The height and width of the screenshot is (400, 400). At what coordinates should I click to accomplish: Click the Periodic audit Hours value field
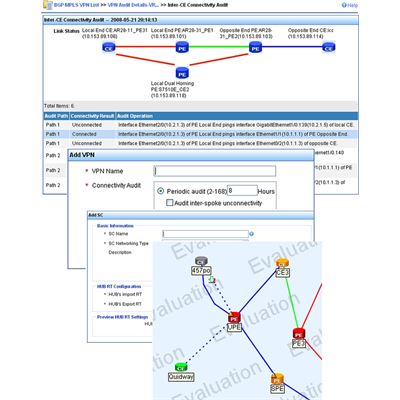tap(242, 191)
